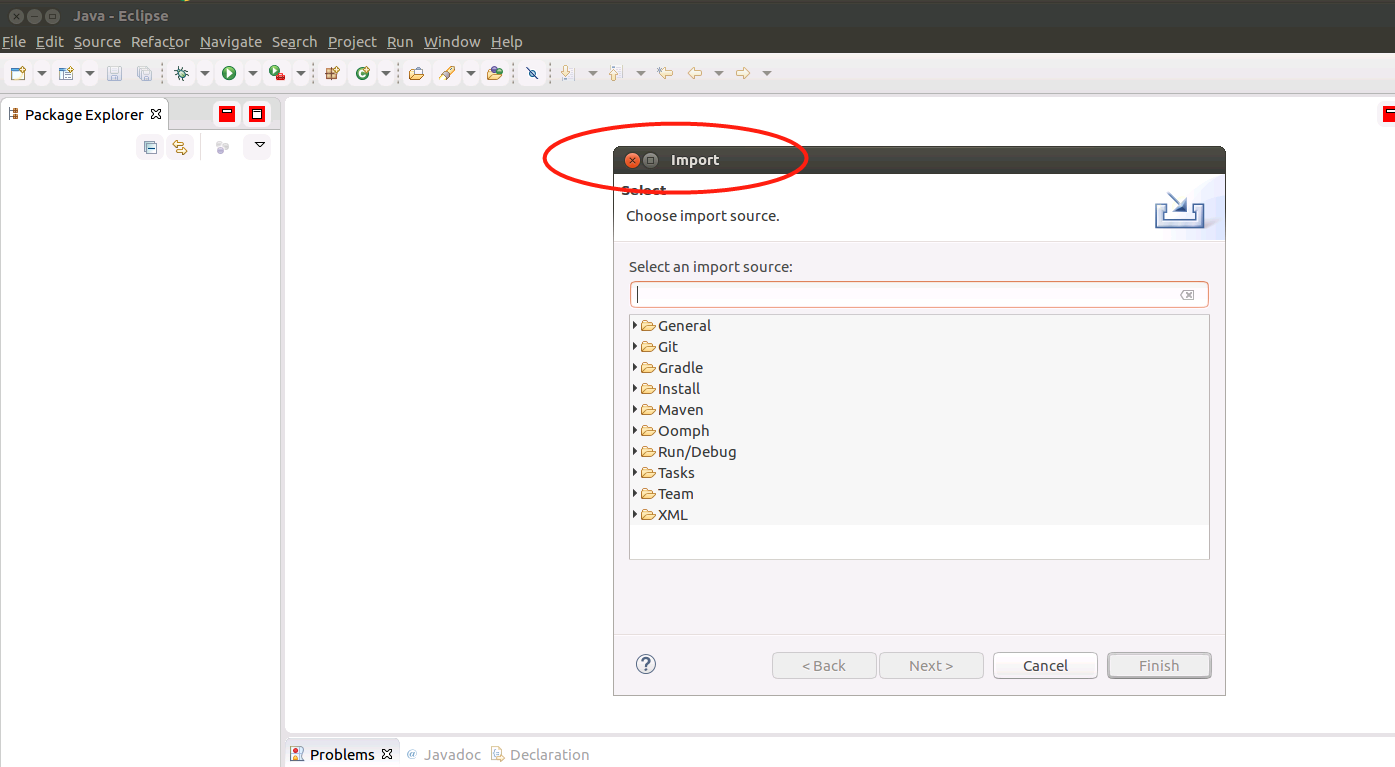Switch to the Problems tab
Image resolution: width=1395 pixels, height=767 pixels.
(342, 754)
